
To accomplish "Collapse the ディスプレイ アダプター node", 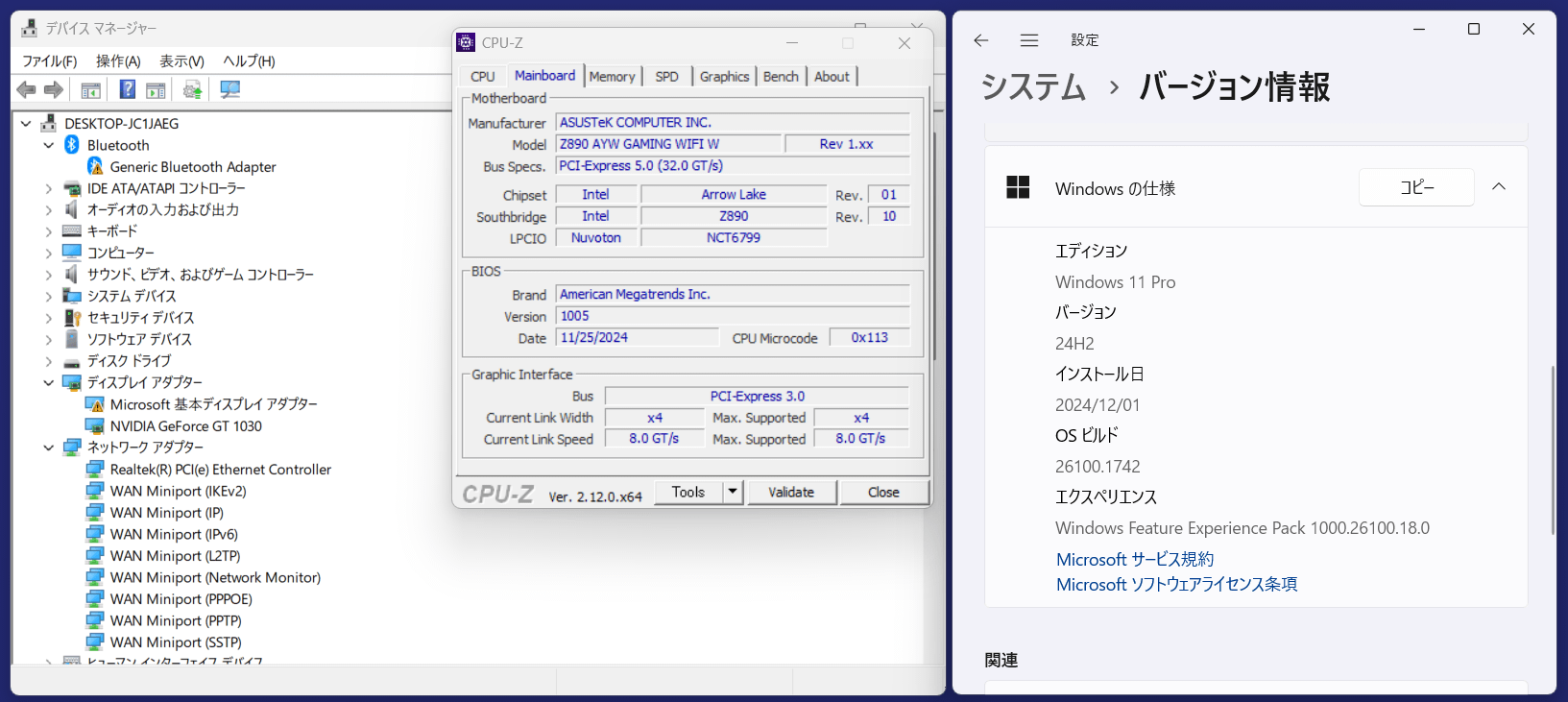I will pos(49,382).
